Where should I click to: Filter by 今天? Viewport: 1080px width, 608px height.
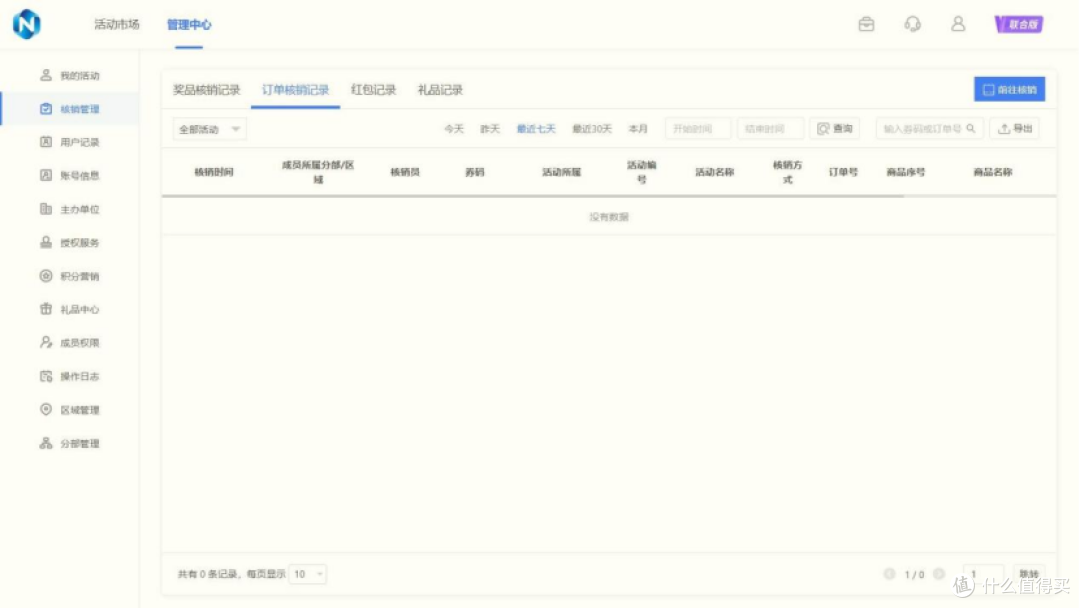454,129
